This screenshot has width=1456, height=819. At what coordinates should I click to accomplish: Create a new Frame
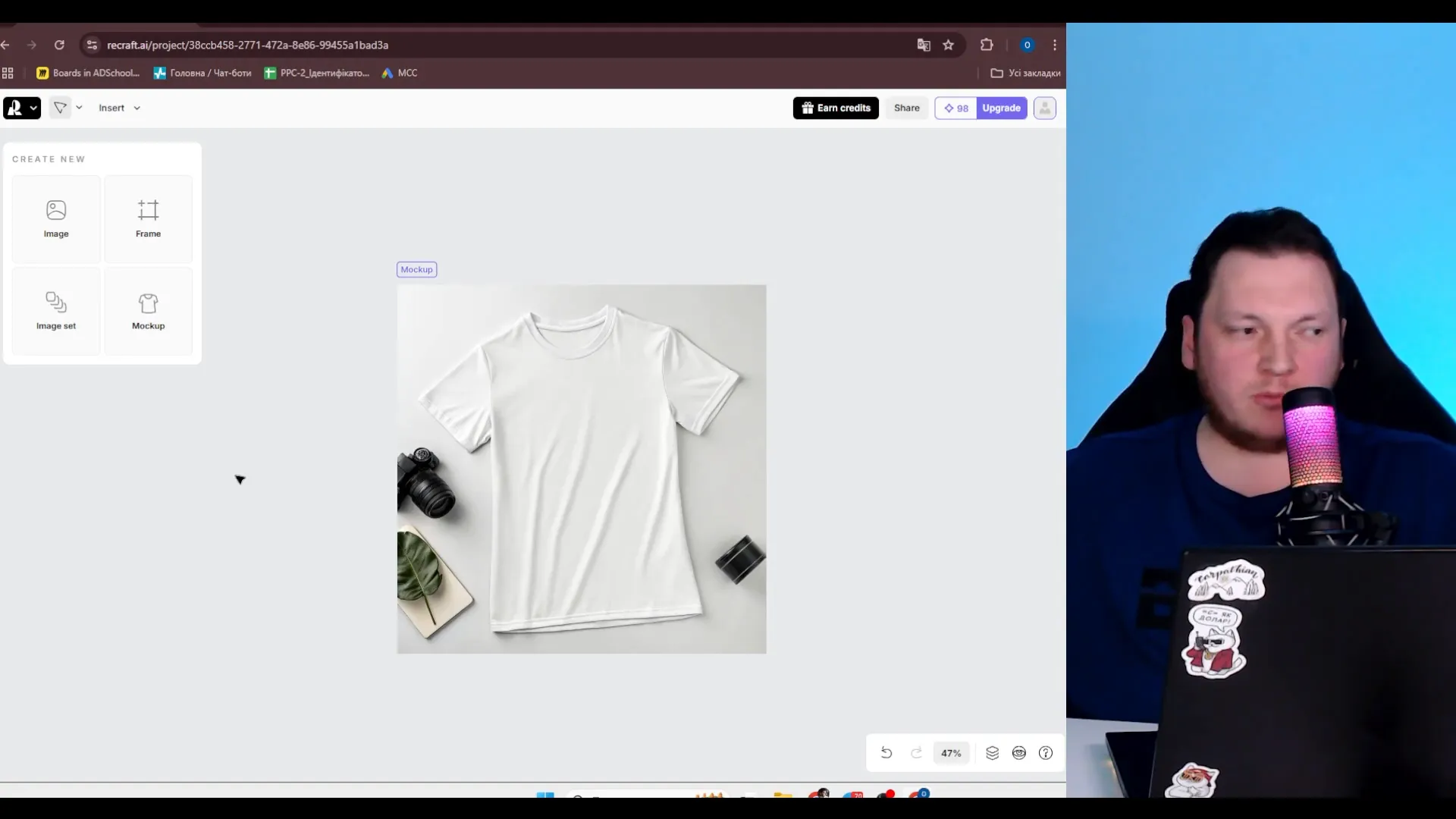(x=148, y=219)
